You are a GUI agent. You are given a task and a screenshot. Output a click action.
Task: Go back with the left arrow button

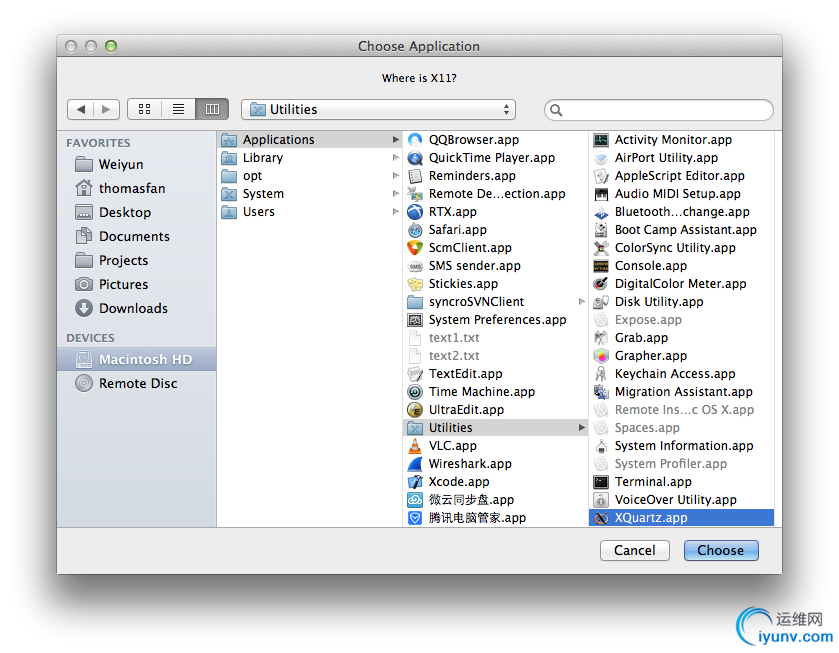81,109
